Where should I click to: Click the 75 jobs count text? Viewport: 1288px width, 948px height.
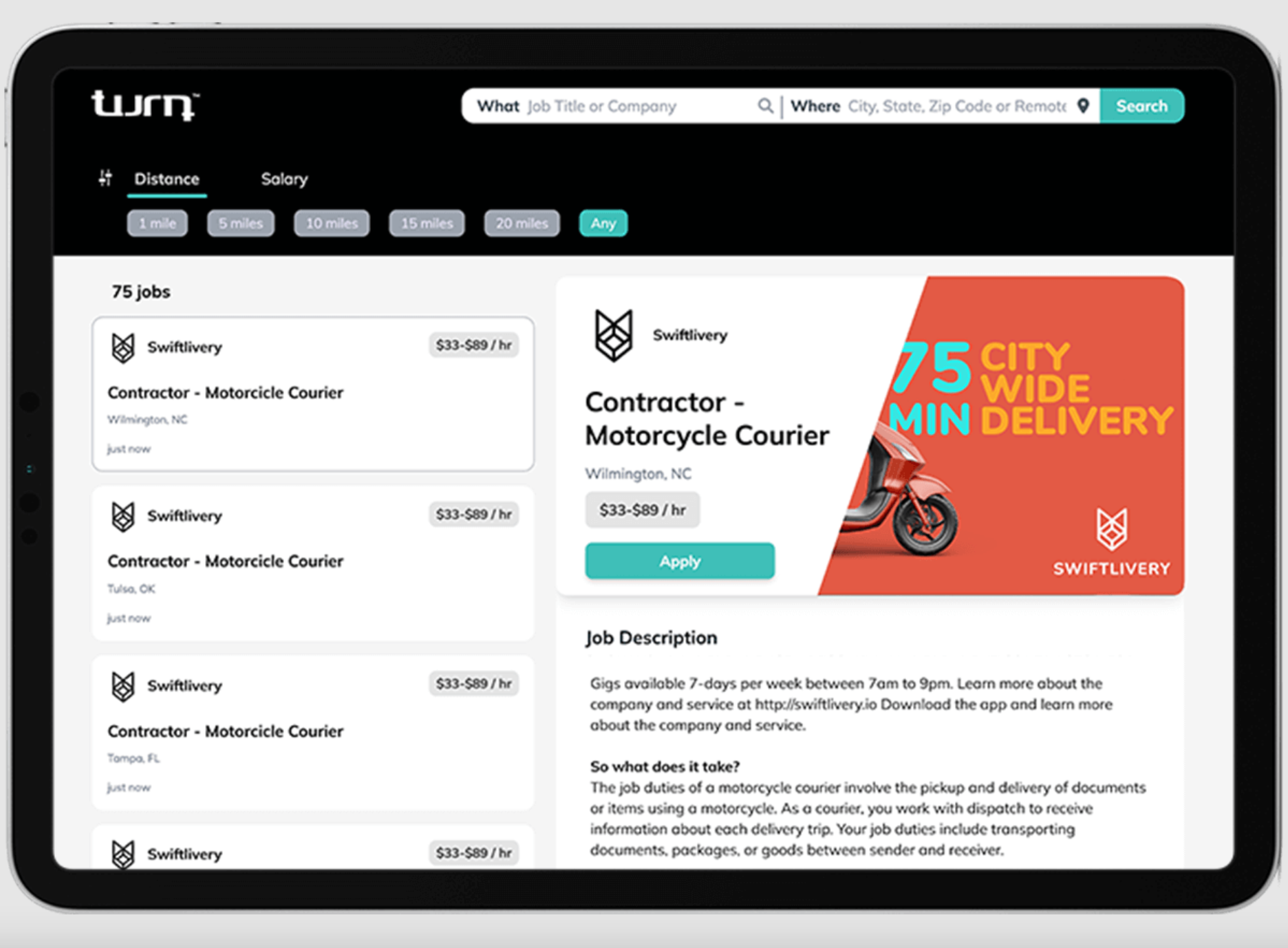[x=141, y=292]
